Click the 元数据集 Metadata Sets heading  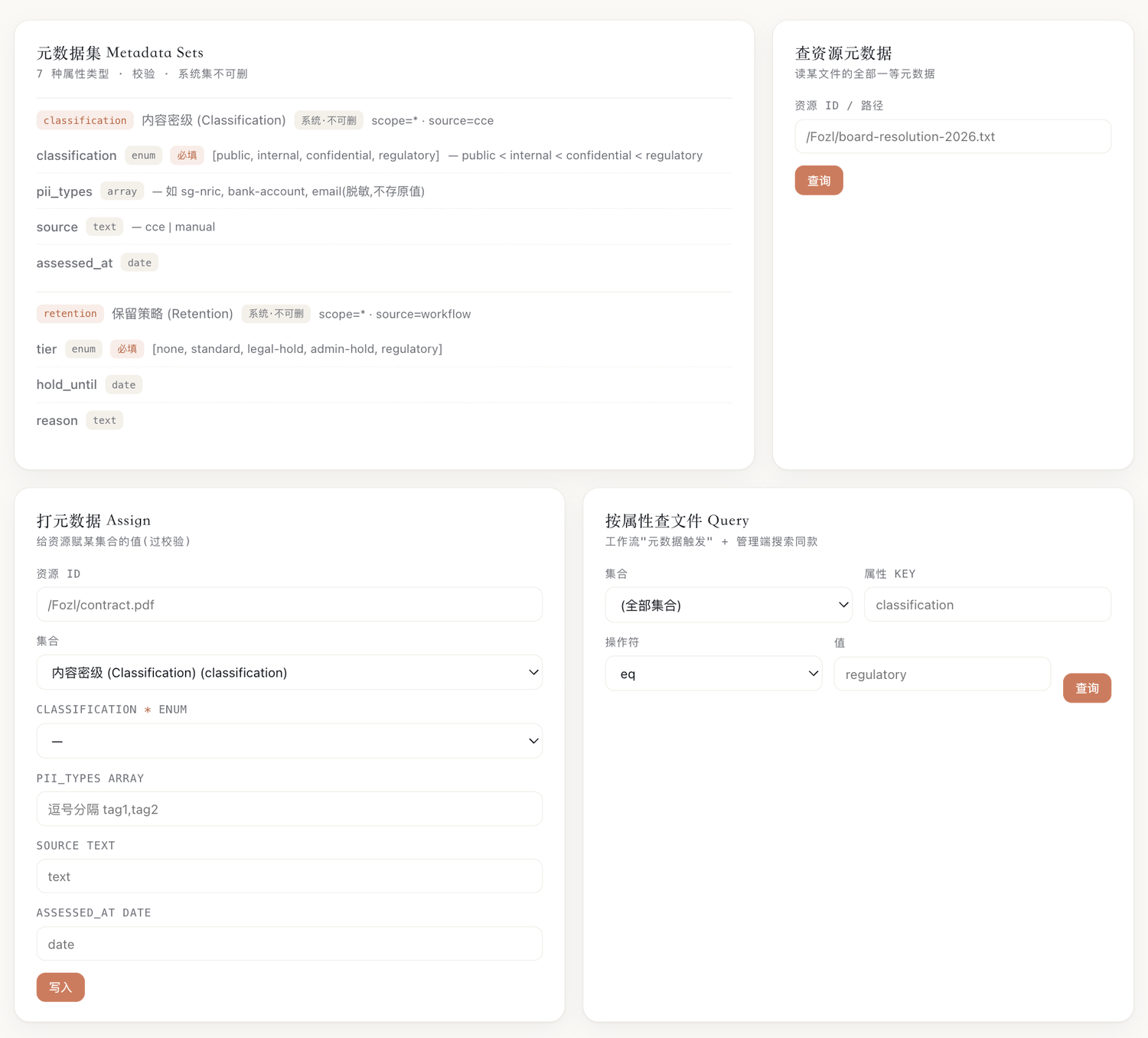click(x=120, y=53)
